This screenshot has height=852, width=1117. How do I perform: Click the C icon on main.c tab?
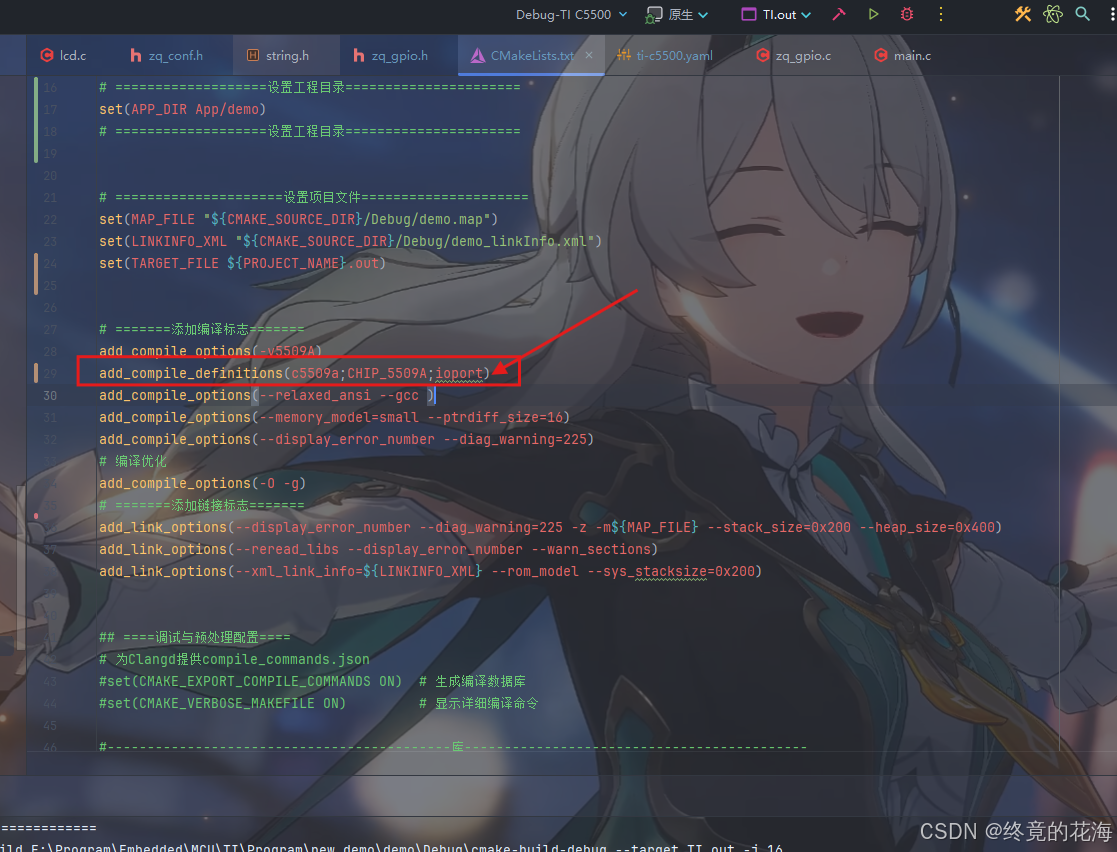click(881, 56)
